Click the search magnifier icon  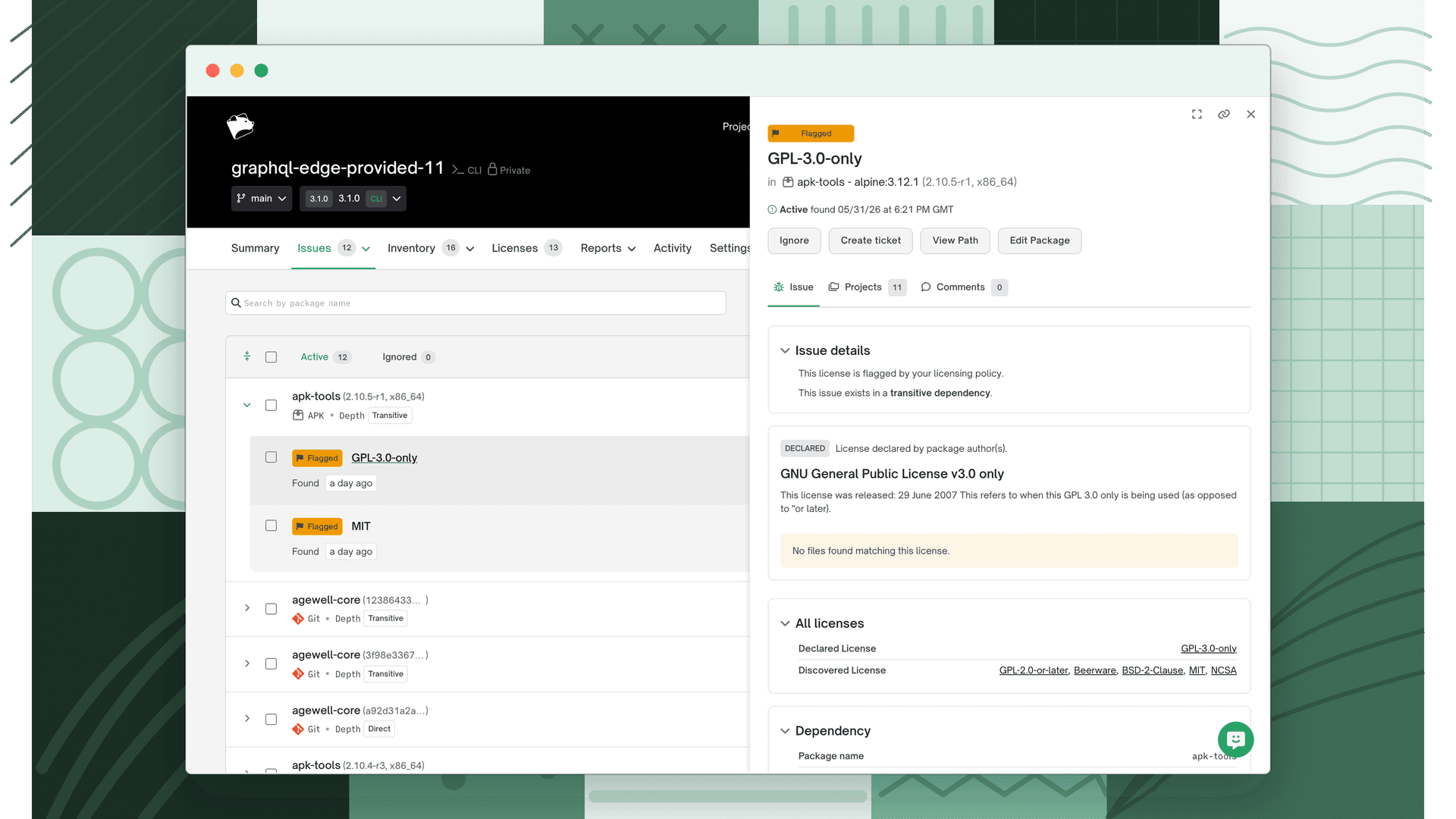point(236,303)
